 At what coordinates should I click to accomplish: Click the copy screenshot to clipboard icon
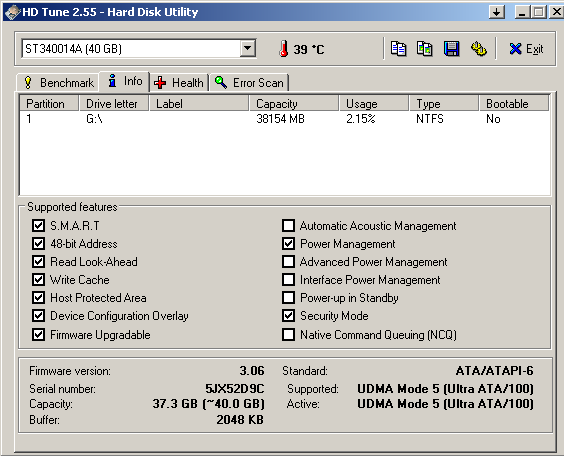pos(424,49)
